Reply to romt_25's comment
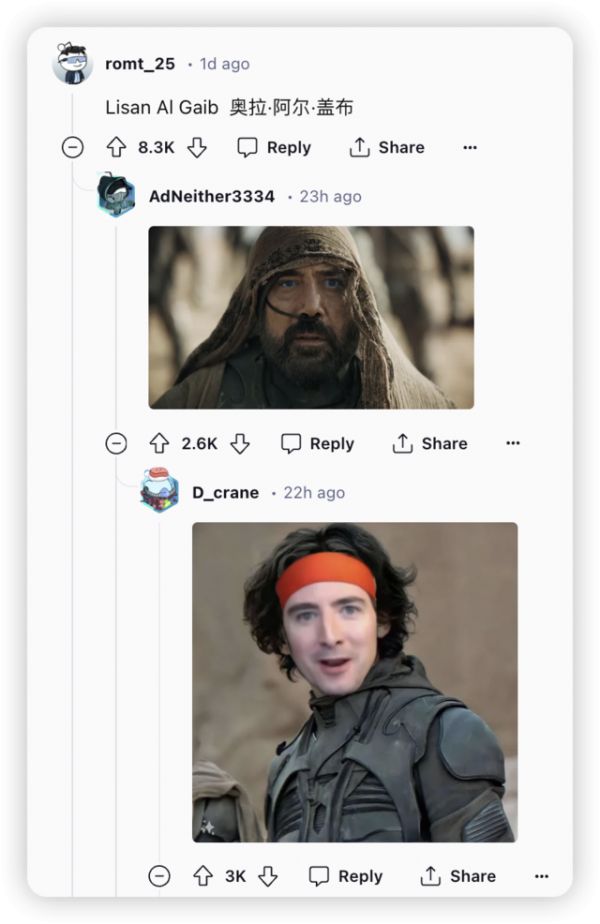 274,147
